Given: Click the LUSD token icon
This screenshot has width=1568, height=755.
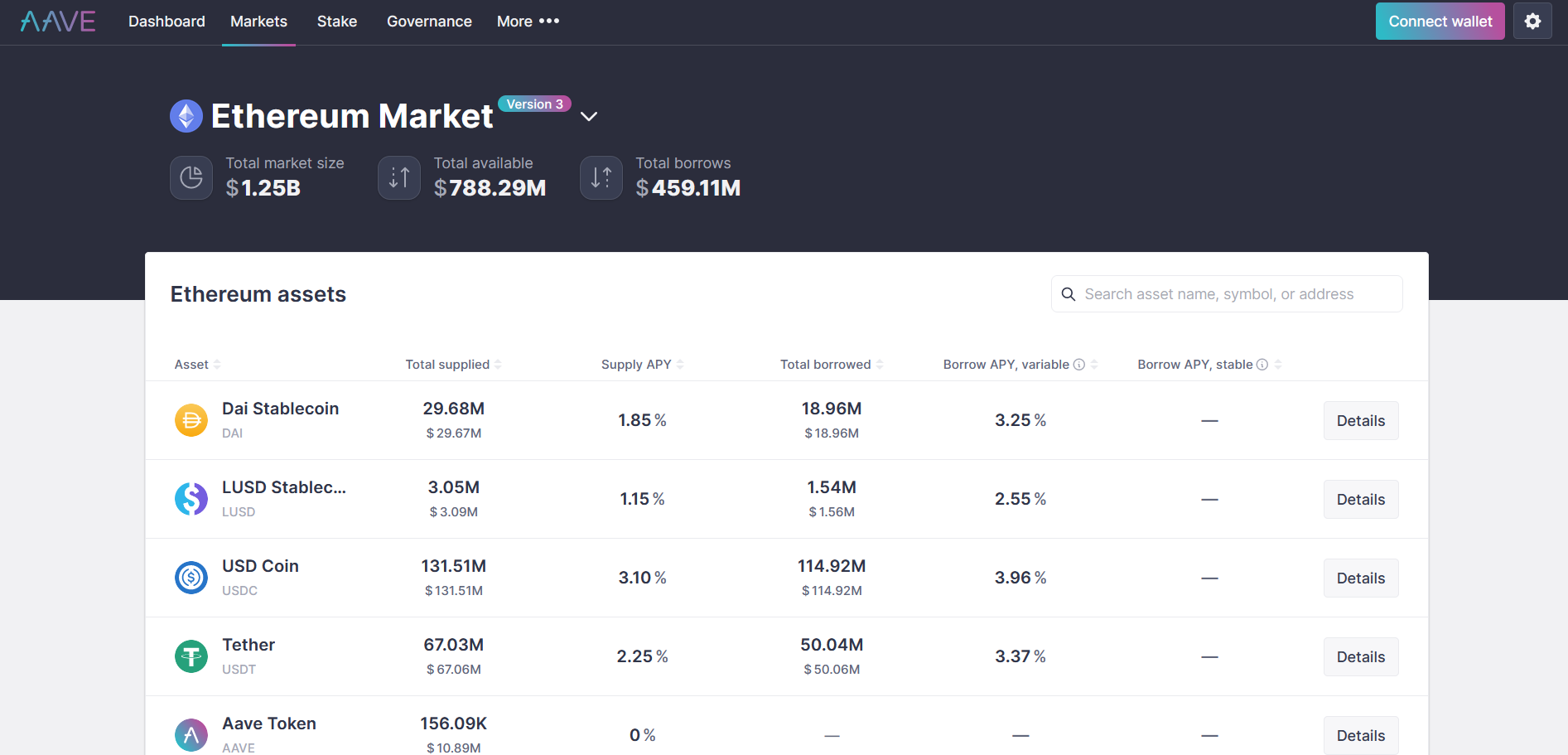Looking at the screenshot, I should click(191, 499).
